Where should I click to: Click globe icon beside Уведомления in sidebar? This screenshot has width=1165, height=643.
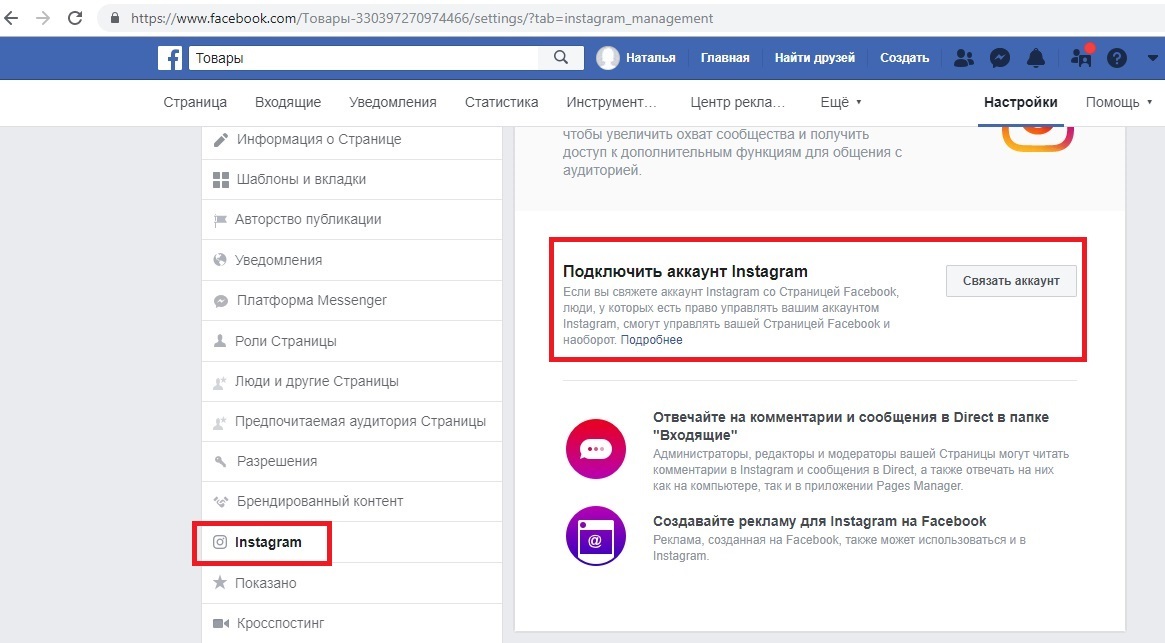[x=220, y=260]
